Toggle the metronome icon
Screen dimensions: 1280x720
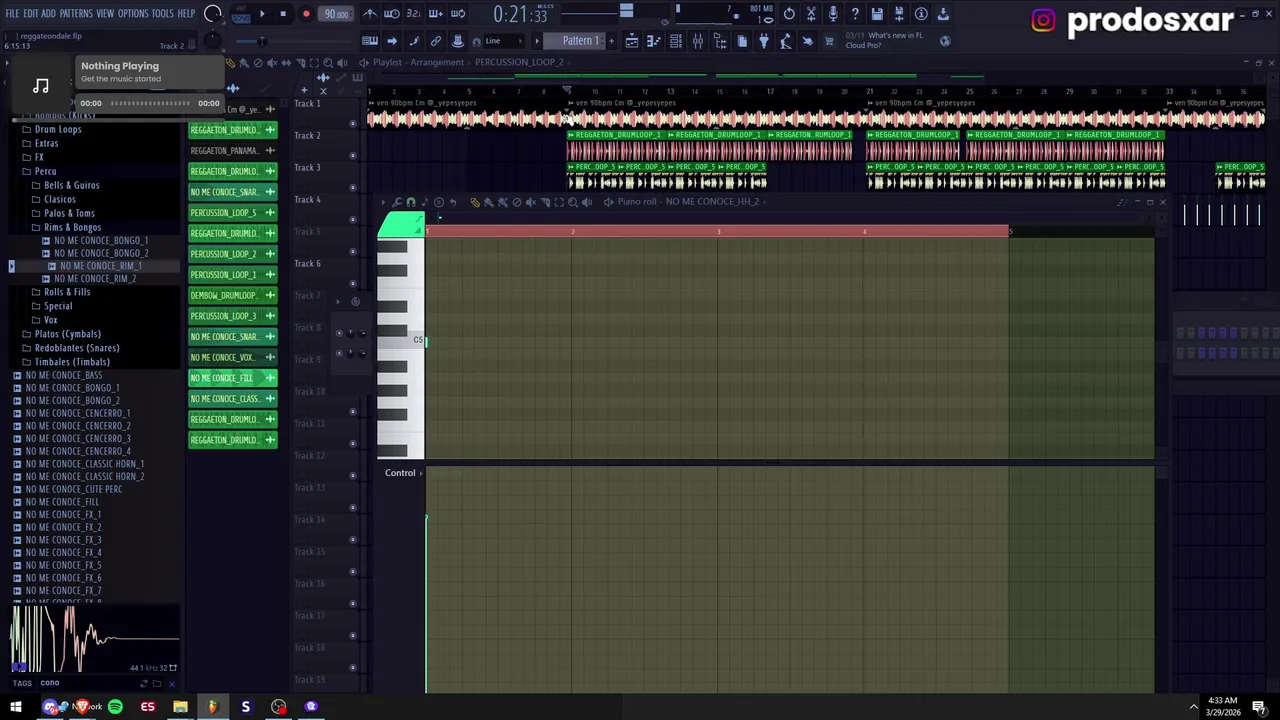click(370, 14)
